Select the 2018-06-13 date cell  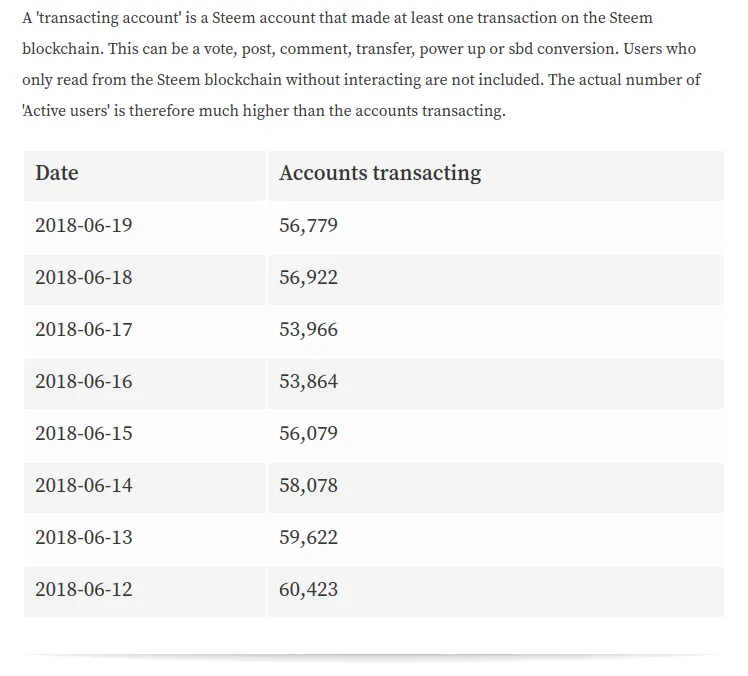[145, 540]
